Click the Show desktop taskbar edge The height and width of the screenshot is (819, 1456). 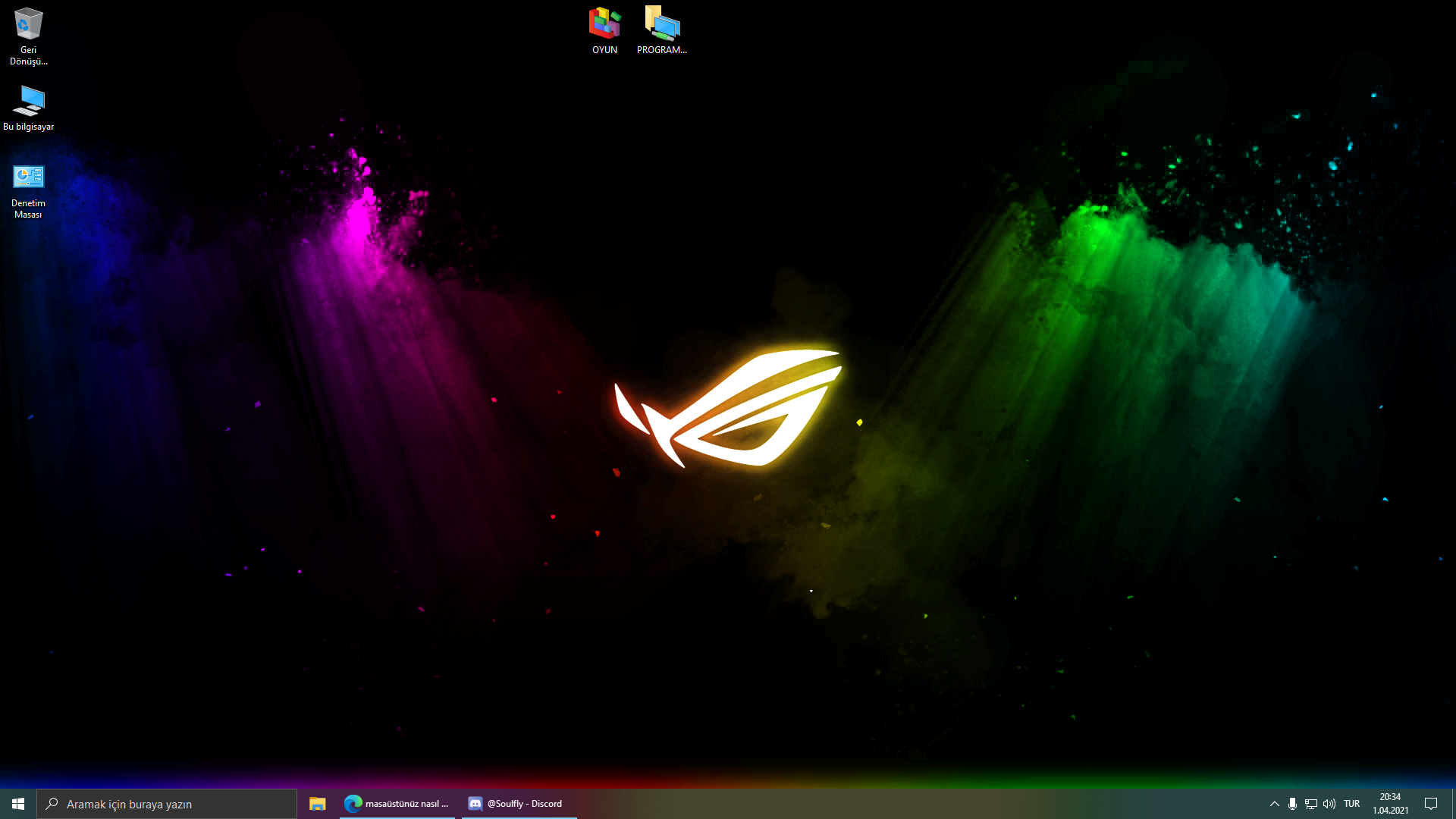click(x=1453, y=804)
